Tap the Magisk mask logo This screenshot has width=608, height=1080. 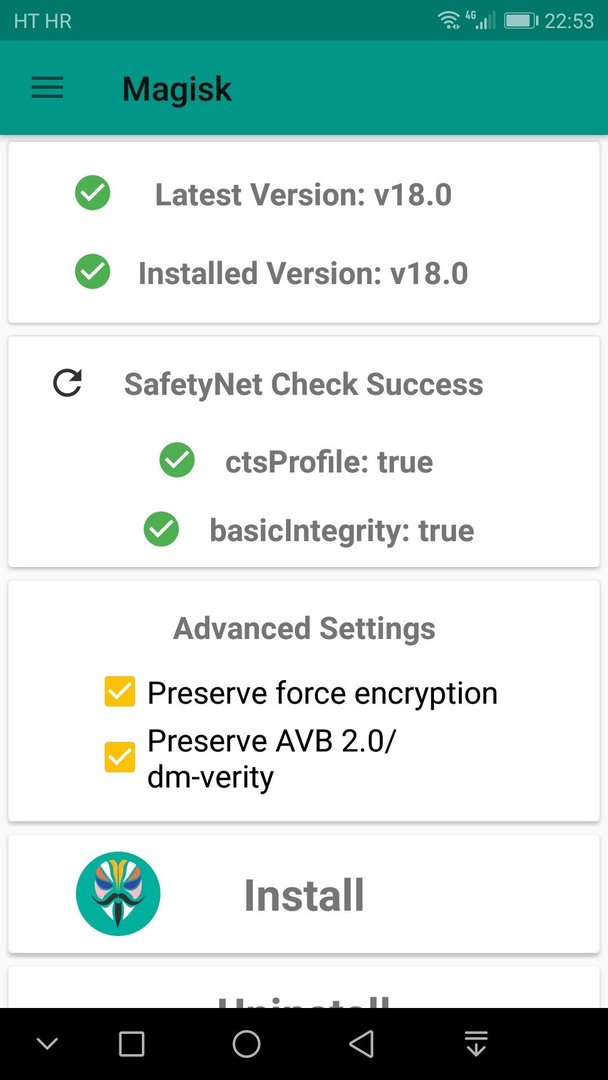(x=118, y=893)
